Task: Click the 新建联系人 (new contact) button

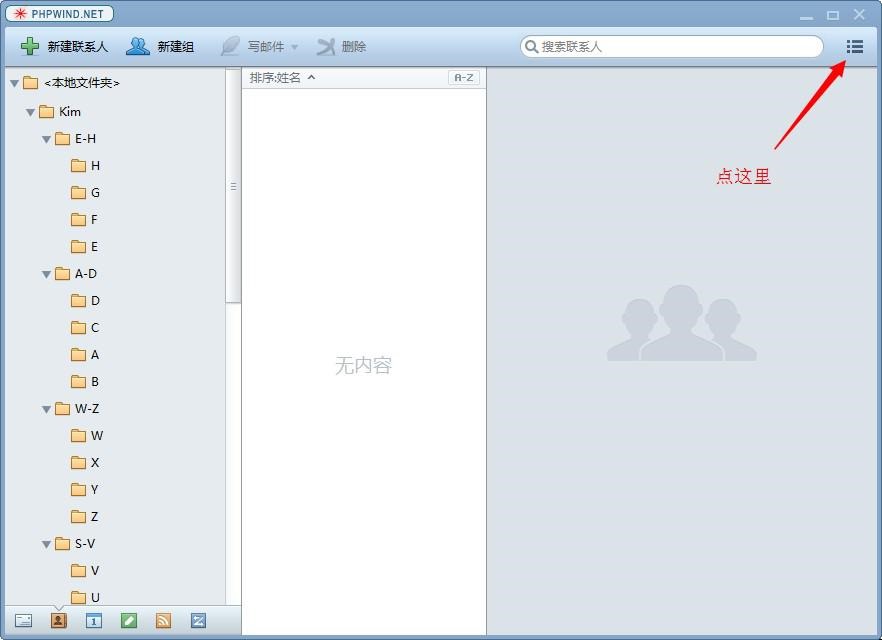Action: click(x=65, y=47)
